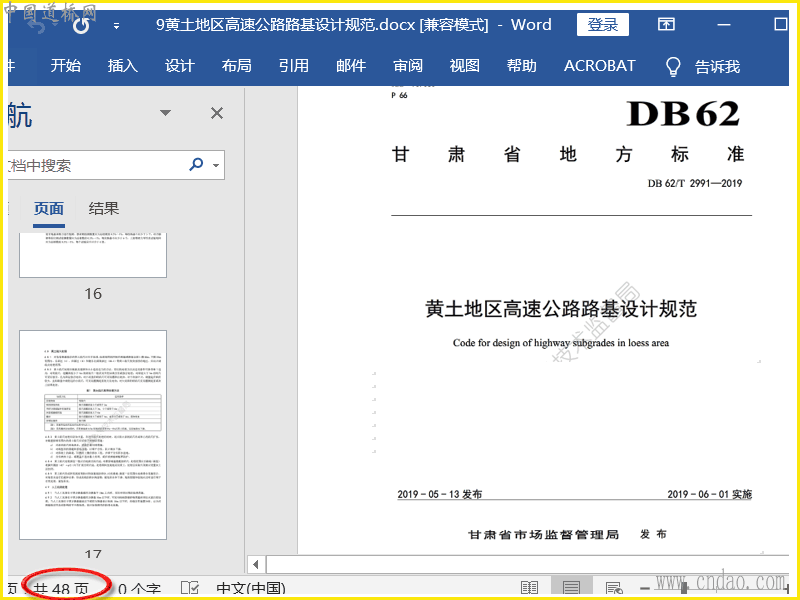
Task: Switch to Read Mode view icon
Action: click(529, 588)
